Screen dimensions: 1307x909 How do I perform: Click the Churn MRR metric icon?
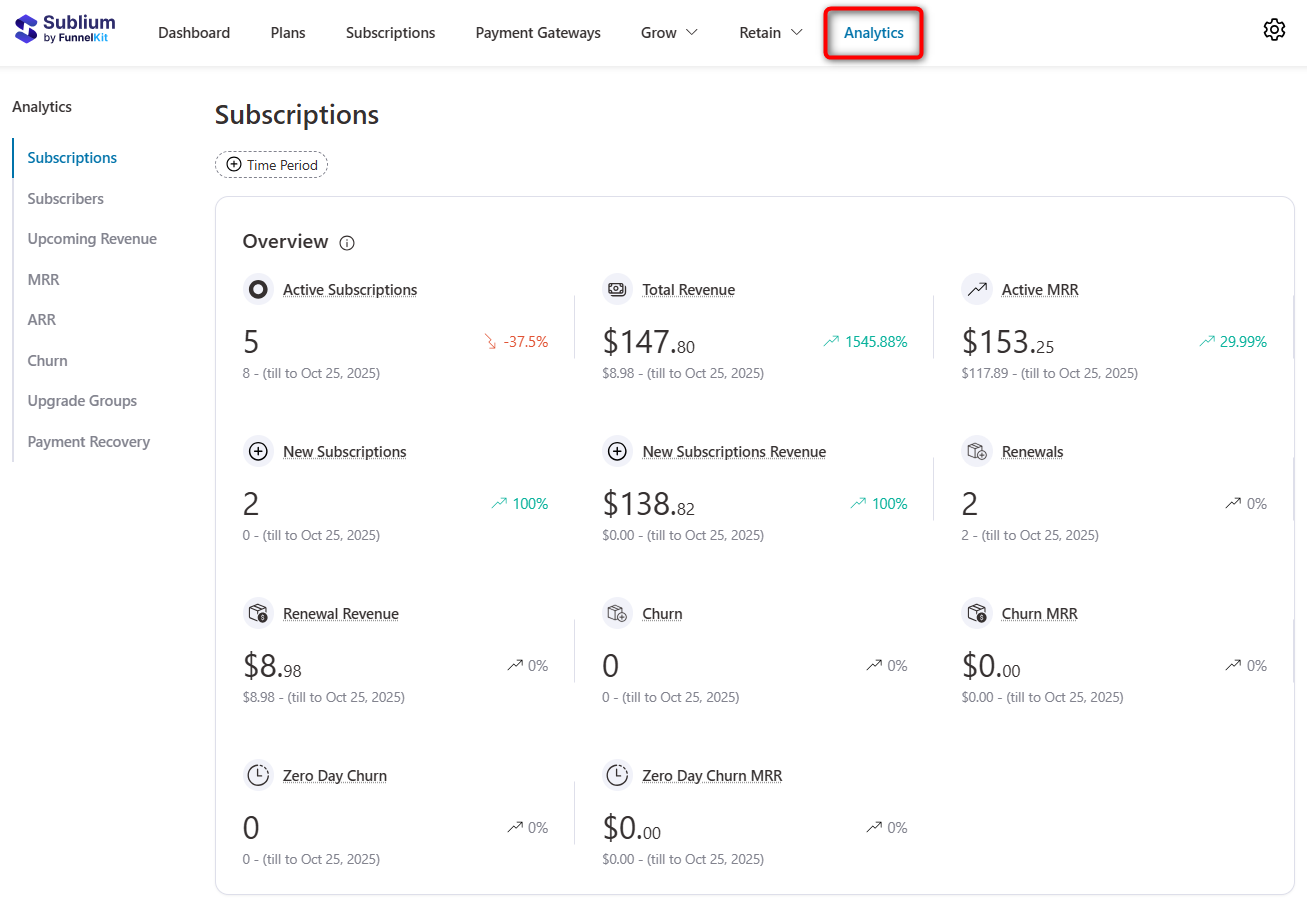pos(977,613)
